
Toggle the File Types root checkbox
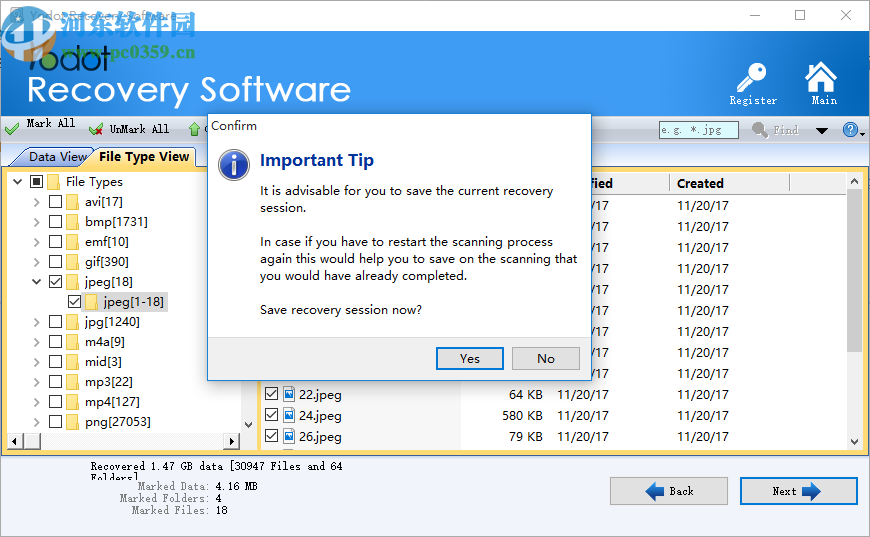[x=36, y=182]
